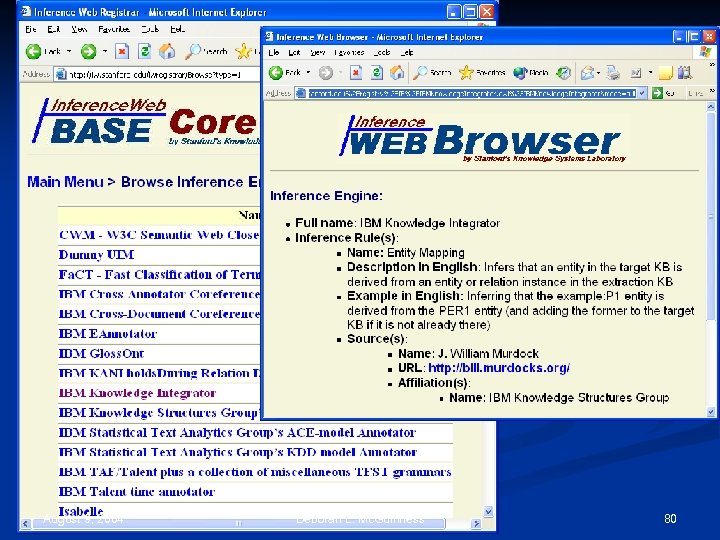Screen dimensions: 720x540
Task: Click the yellow note icon in browser toolbar
Action: click(x=665, y=73)
